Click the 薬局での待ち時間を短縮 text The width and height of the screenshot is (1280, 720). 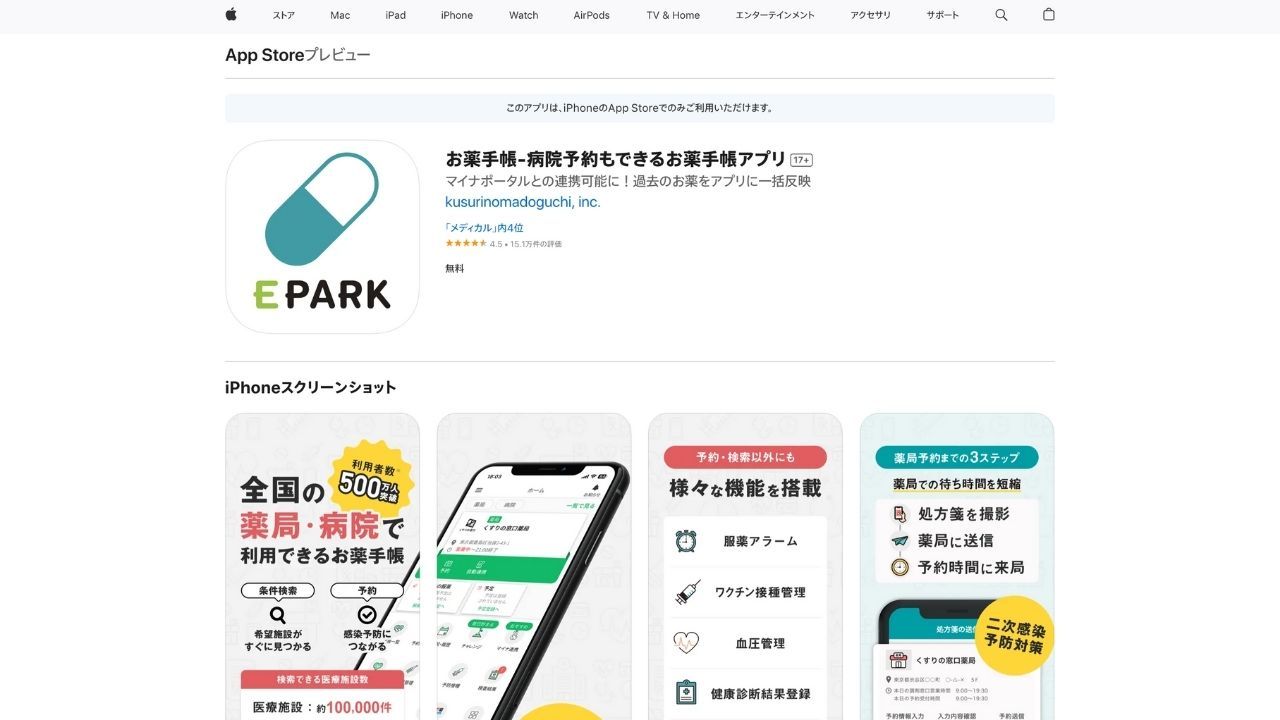957,484
